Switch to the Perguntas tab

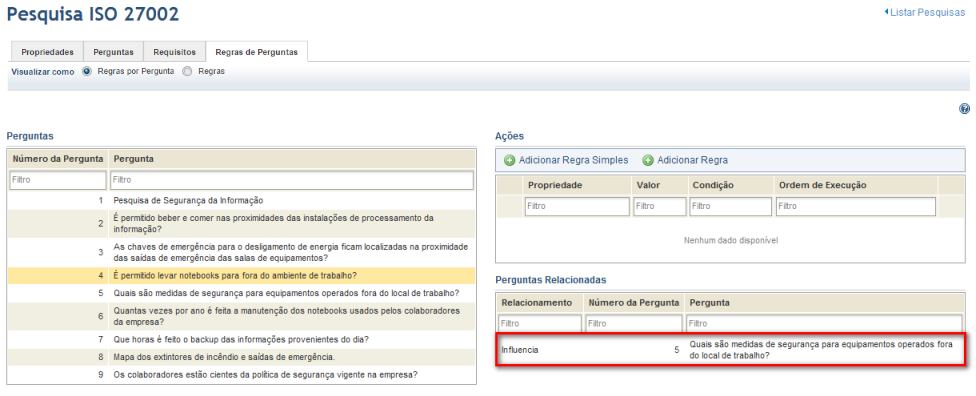point(113,52)
